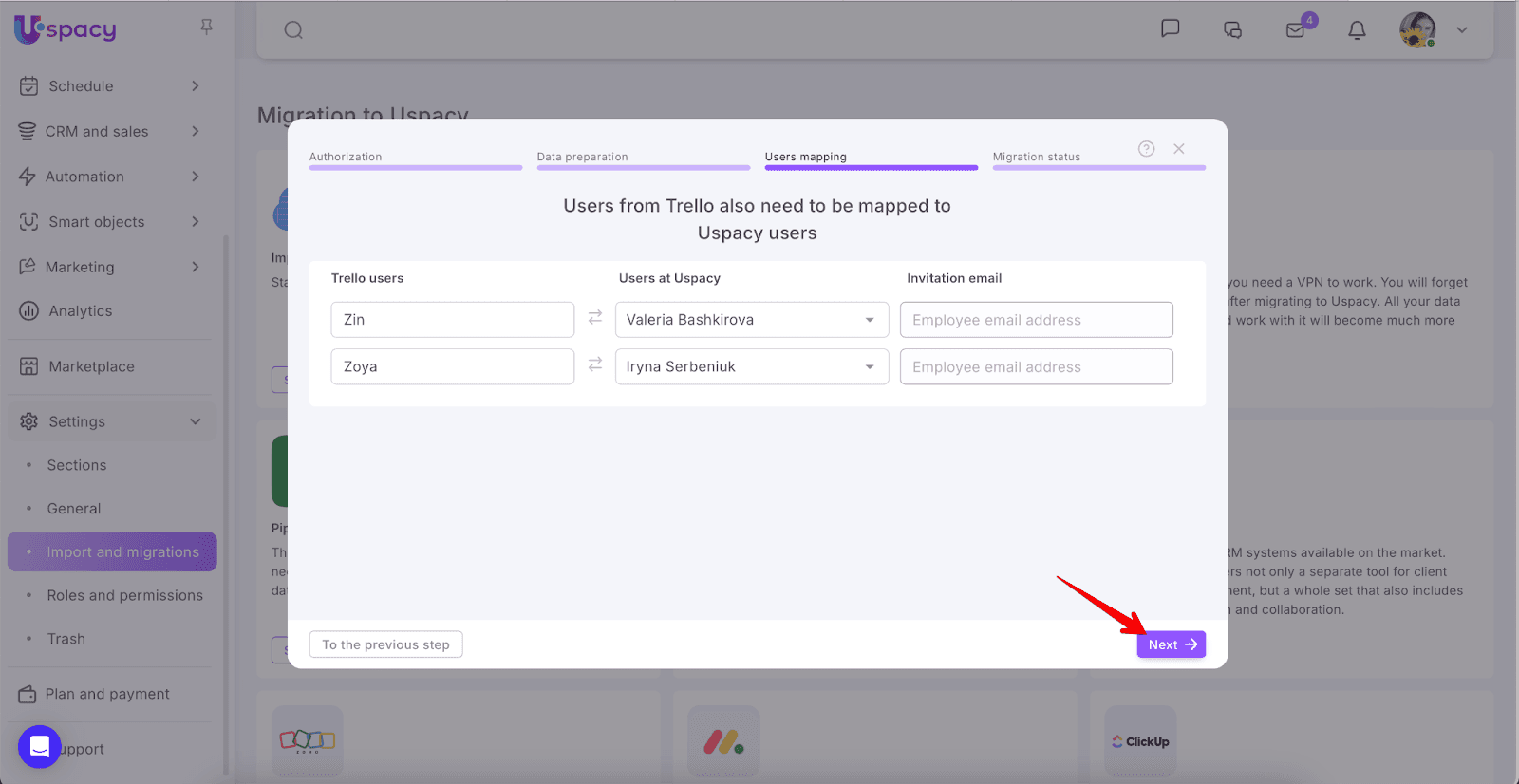Open Analytics in the sidebar
The width and height of the screenshot is (1519, 784).
click(80, 311)
